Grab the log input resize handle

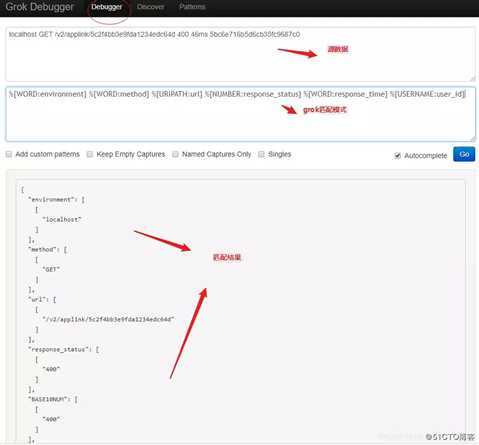pos(473,79)
